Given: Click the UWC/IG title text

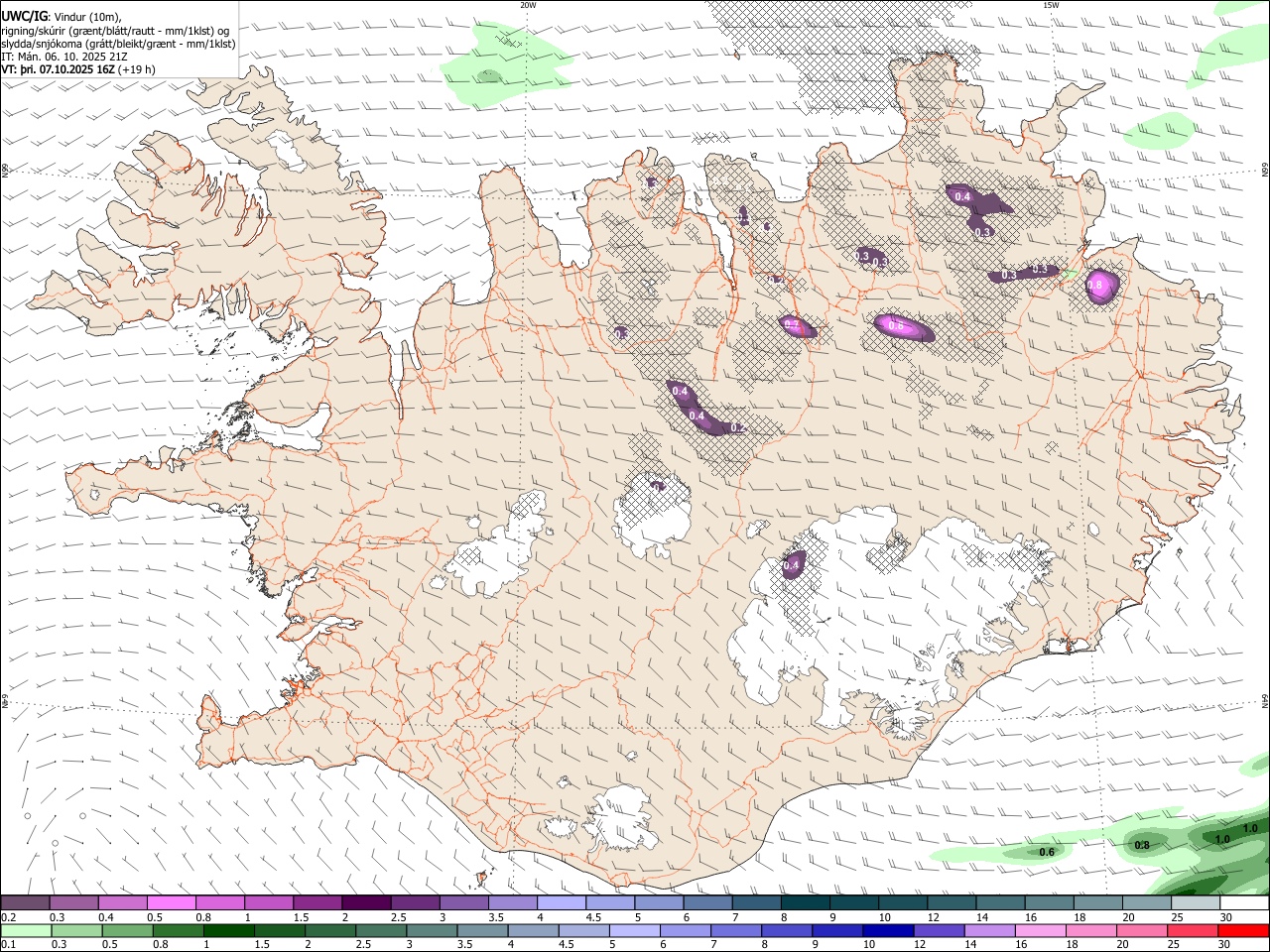Looking at the screenshot, I should (24, 16).
